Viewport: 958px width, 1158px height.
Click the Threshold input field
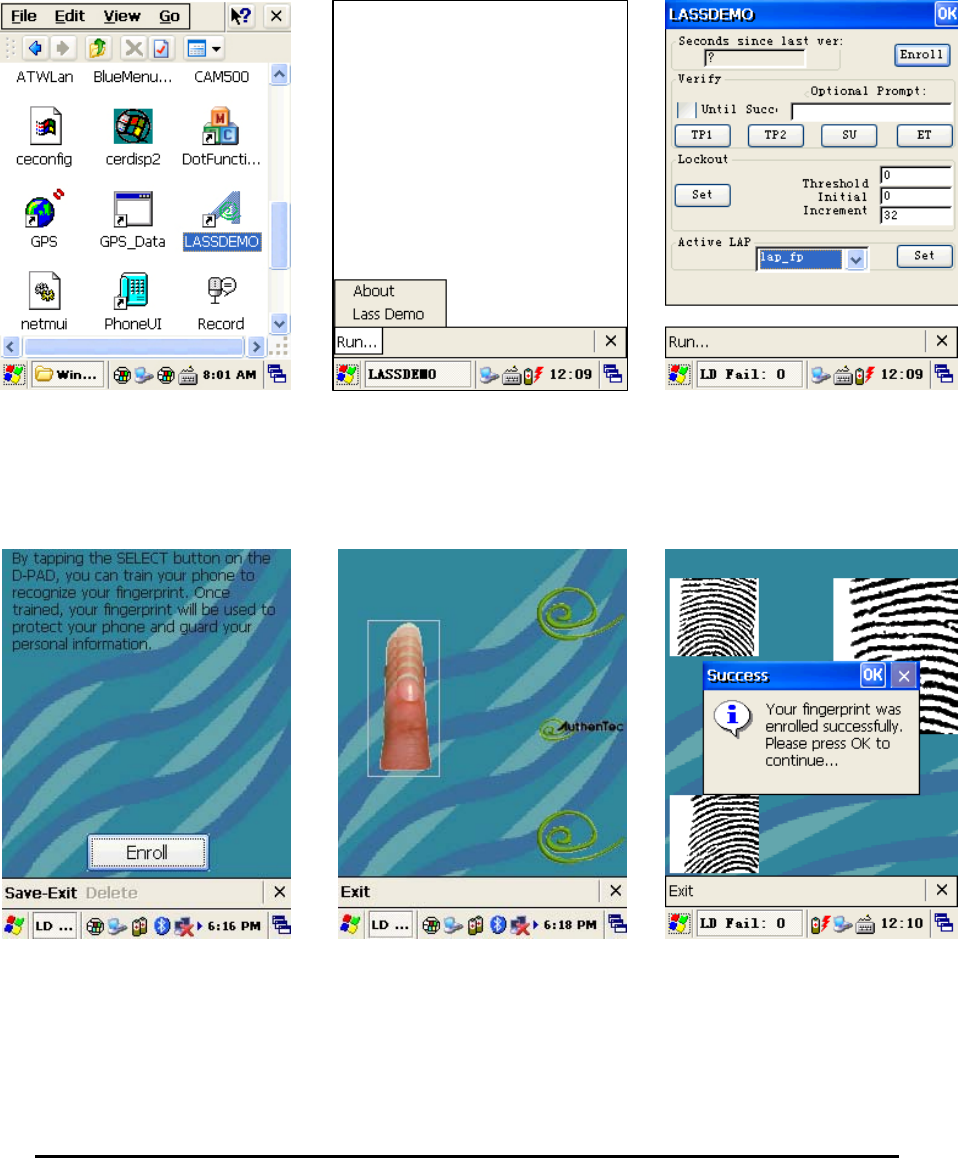(916, 175)
